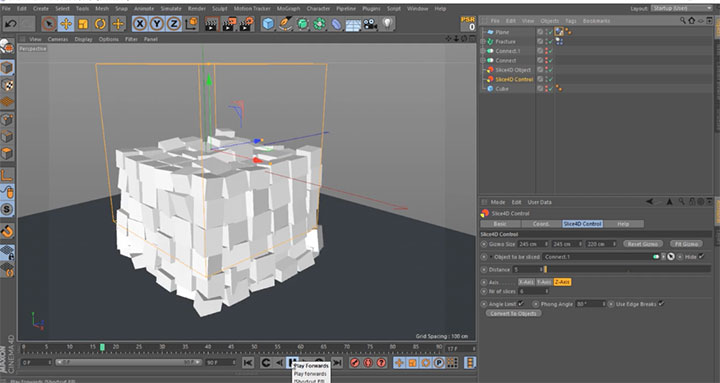The image size is (720, 383).
Task: Click the Fracture object's tag icon
Action: [x=559, y=41]
